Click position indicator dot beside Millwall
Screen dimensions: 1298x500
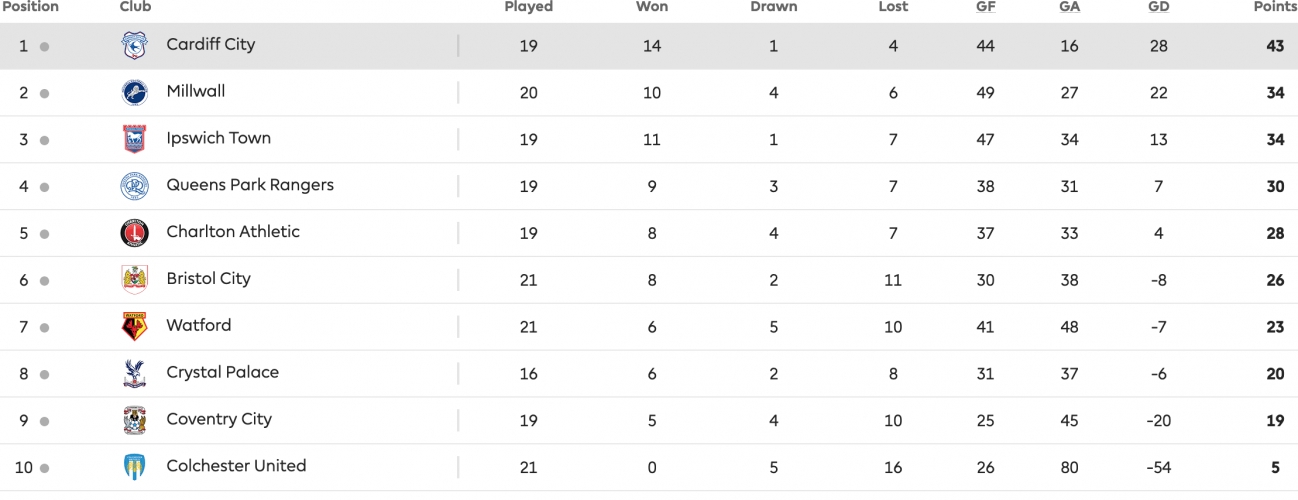click(44, 94)
